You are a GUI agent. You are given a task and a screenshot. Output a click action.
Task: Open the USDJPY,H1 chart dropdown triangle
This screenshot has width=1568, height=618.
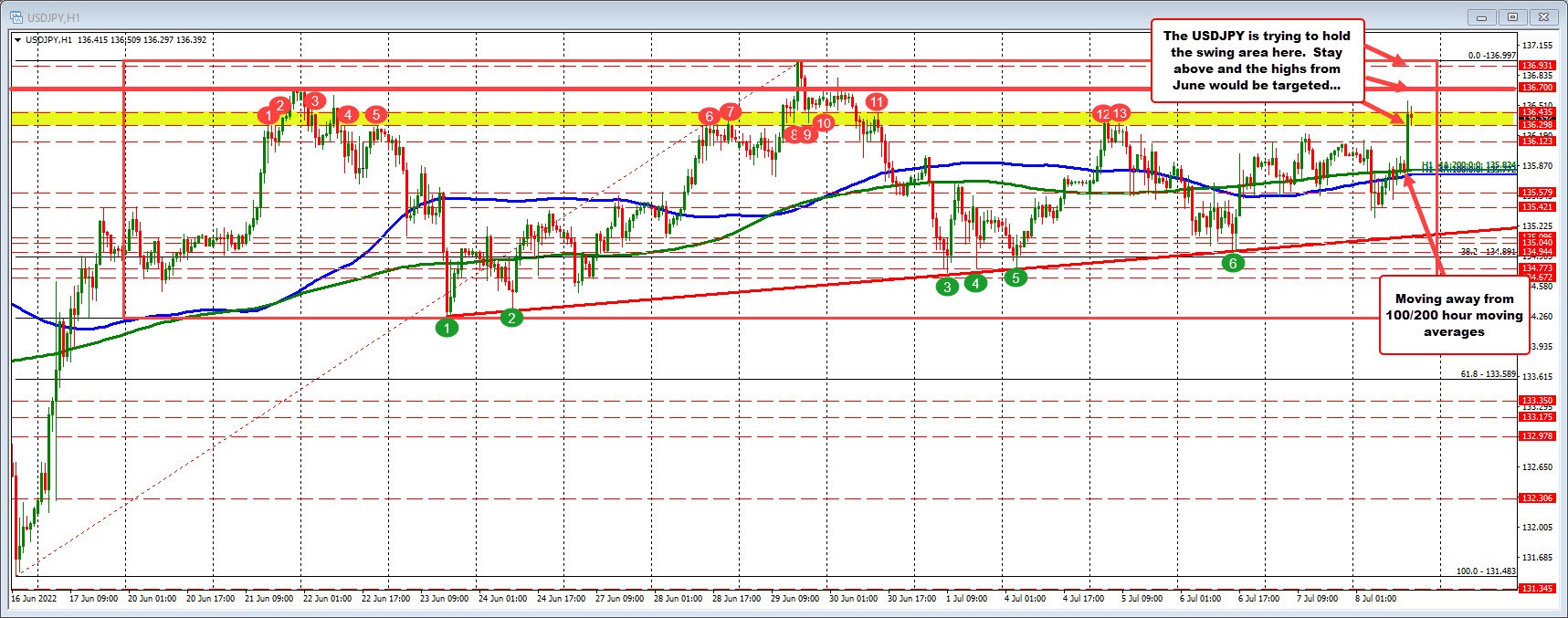[x=18, y=40]
